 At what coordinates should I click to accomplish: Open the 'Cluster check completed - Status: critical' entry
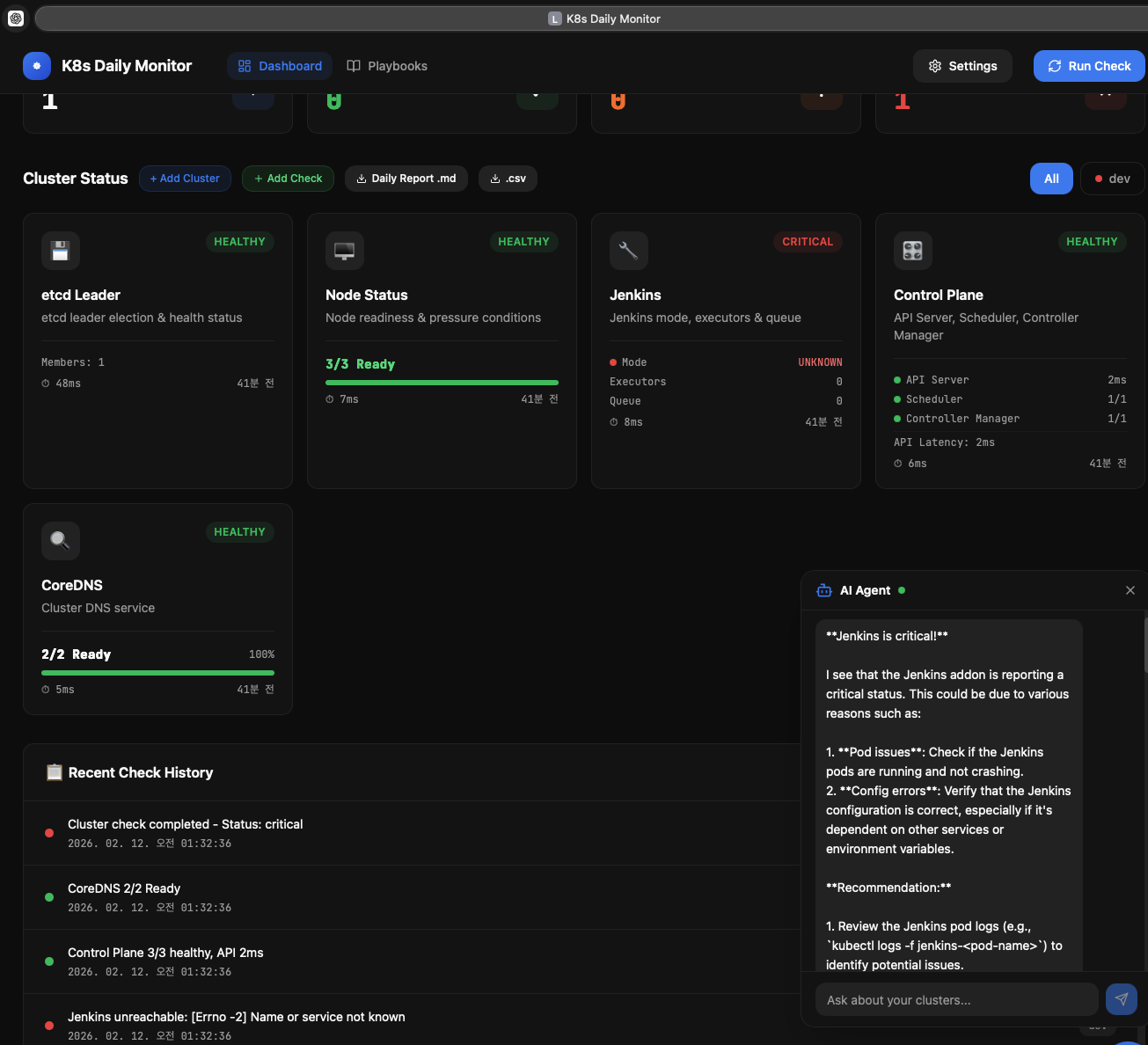tap(412, 833)
